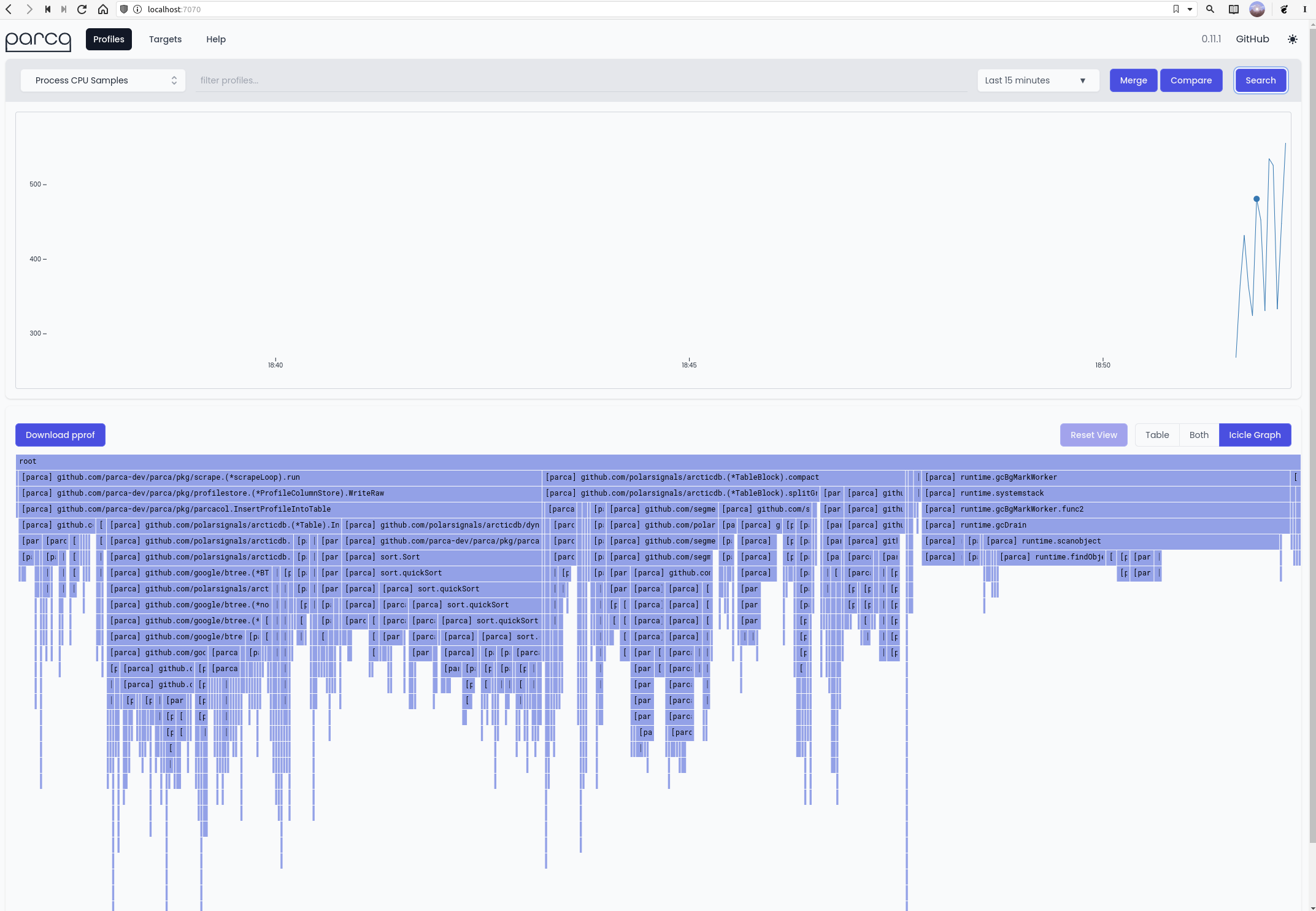
Task: Open Process CPU Samples profile type dropdown
Action: [x=103, y=80]
